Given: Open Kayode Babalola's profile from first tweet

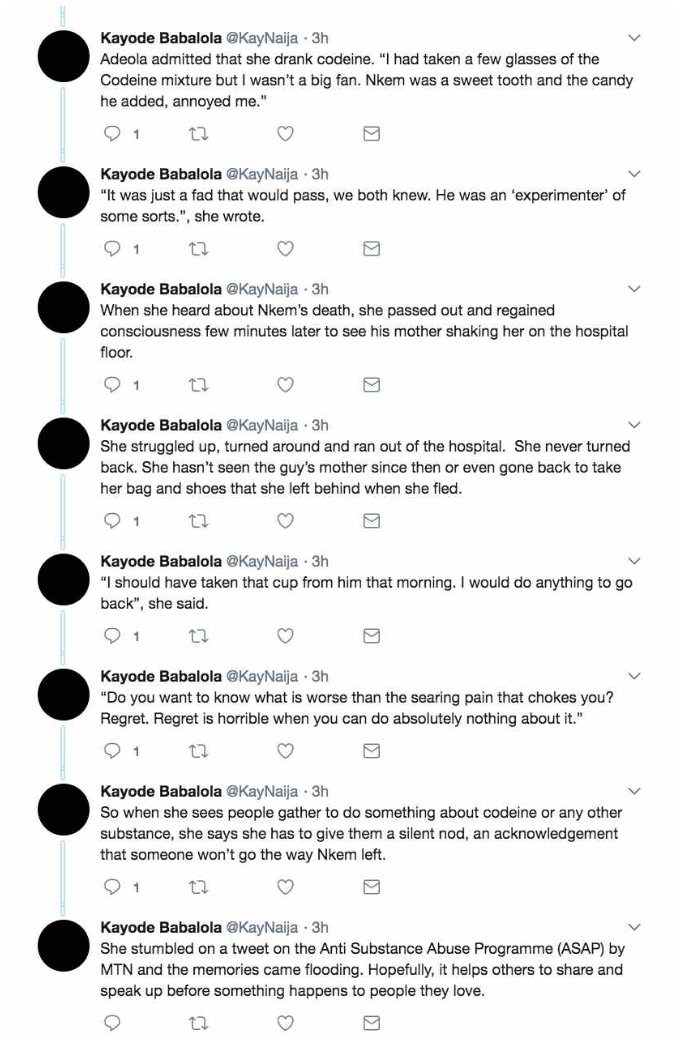Looking at the screenshot, I should coord(161,38).
